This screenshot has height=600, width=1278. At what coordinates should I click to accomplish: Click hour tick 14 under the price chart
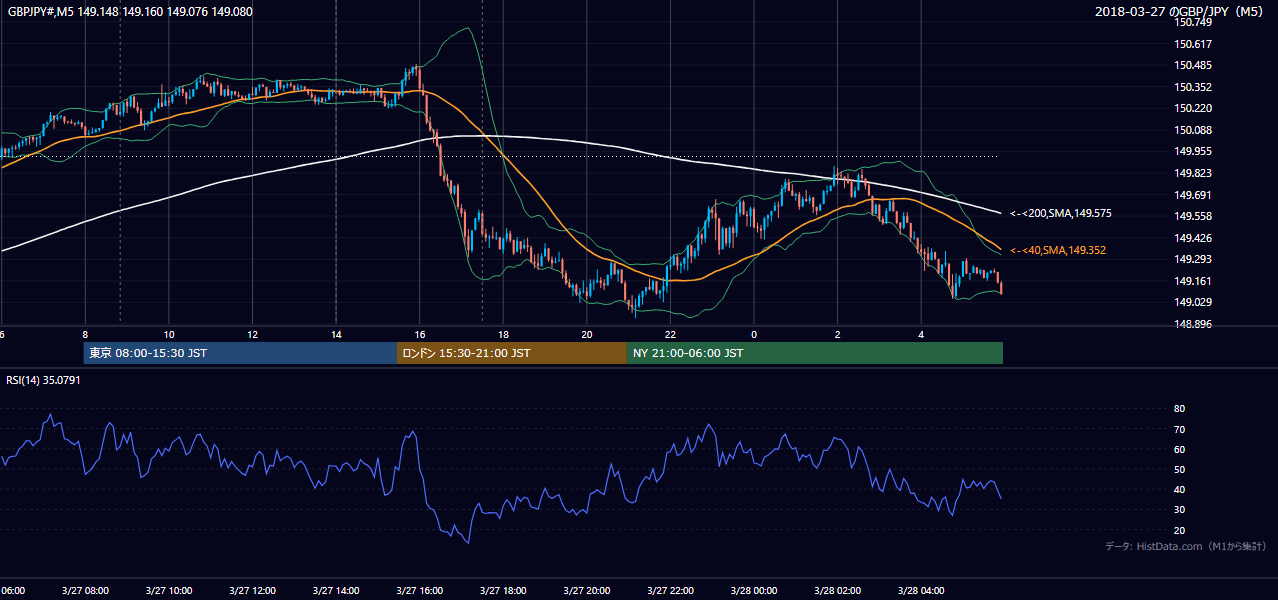tap(336, 335)
